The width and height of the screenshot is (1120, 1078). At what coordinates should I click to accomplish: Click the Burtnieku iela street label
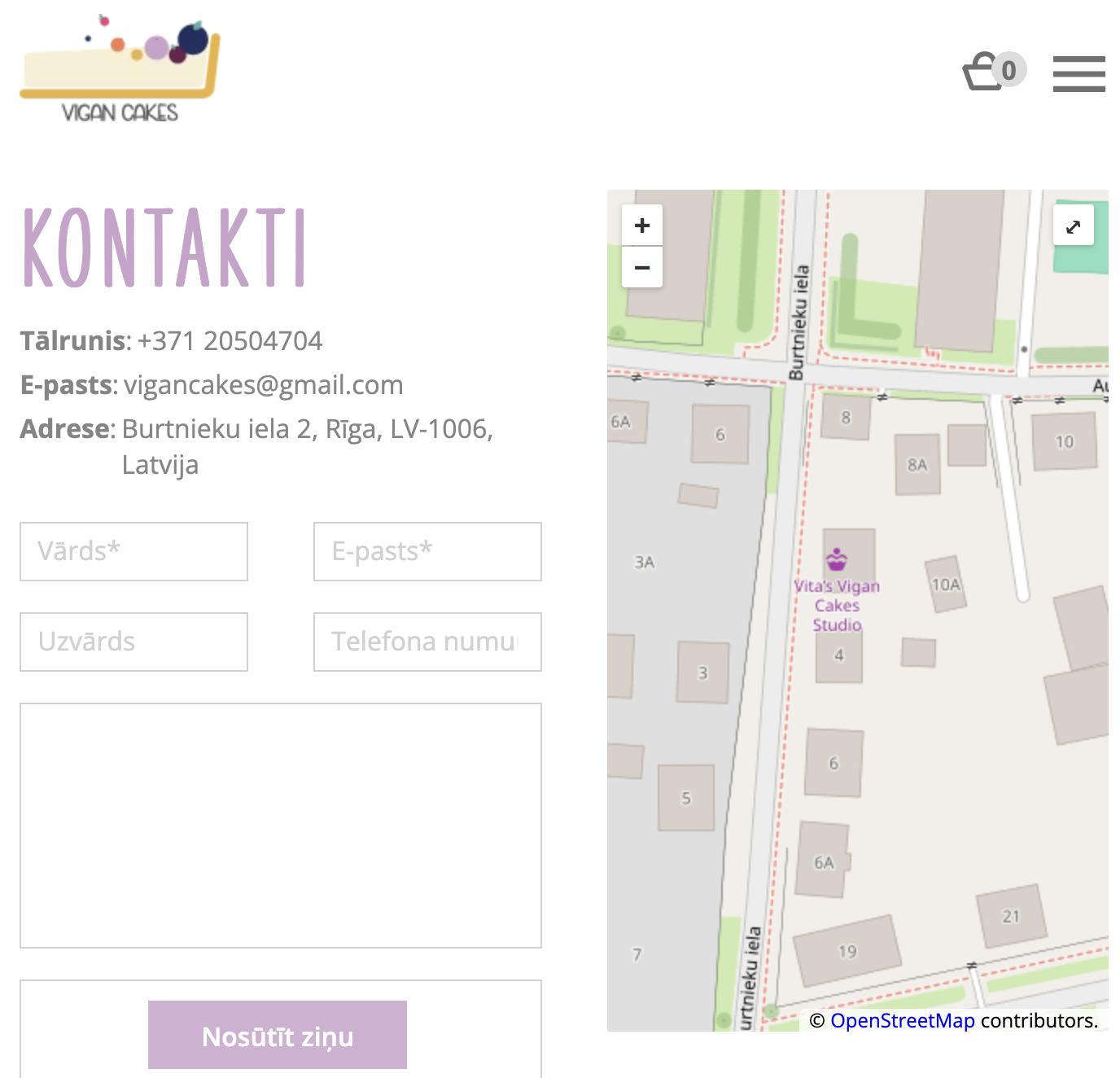(800, 322)
